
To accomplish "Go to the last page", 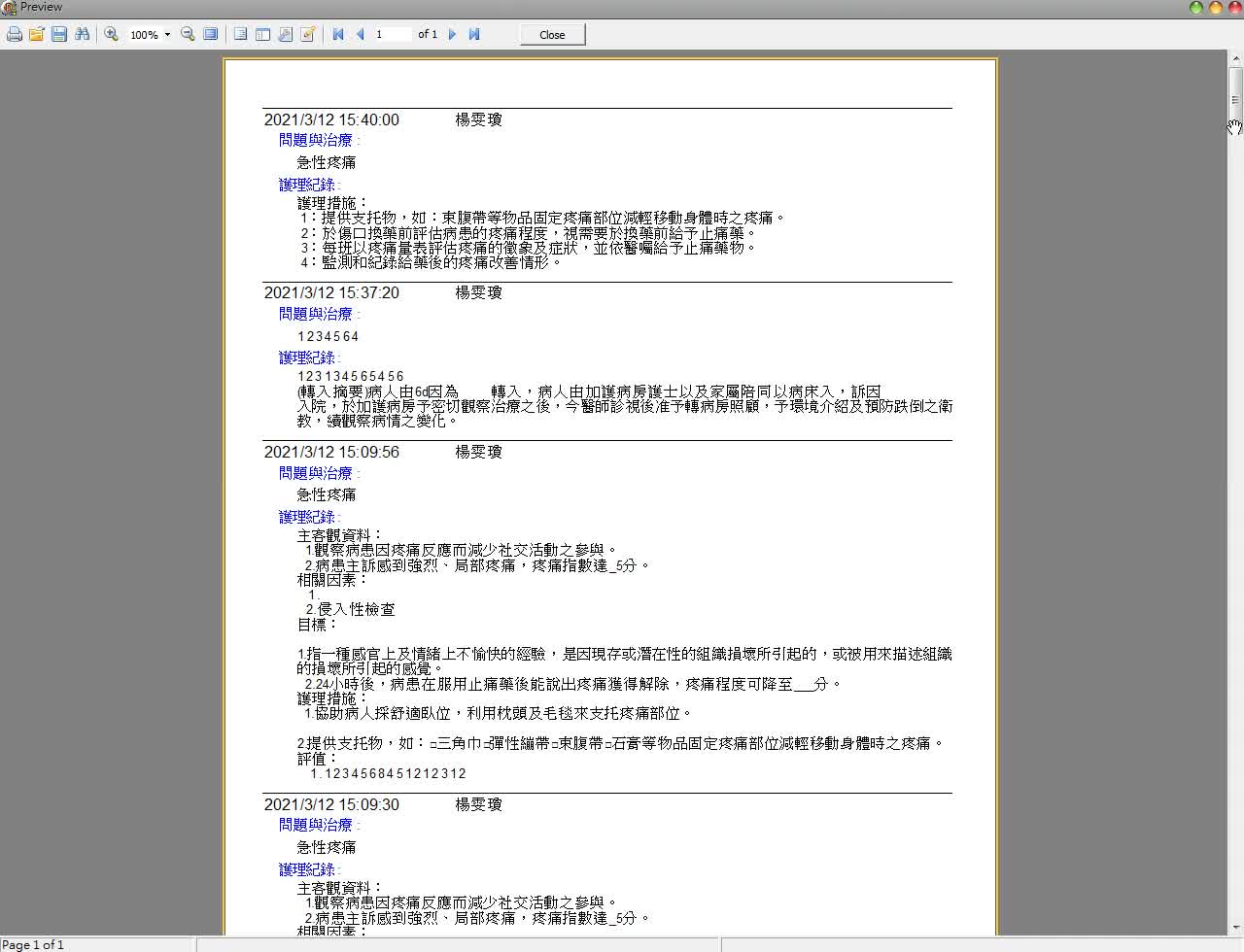I will click(474, 34).
